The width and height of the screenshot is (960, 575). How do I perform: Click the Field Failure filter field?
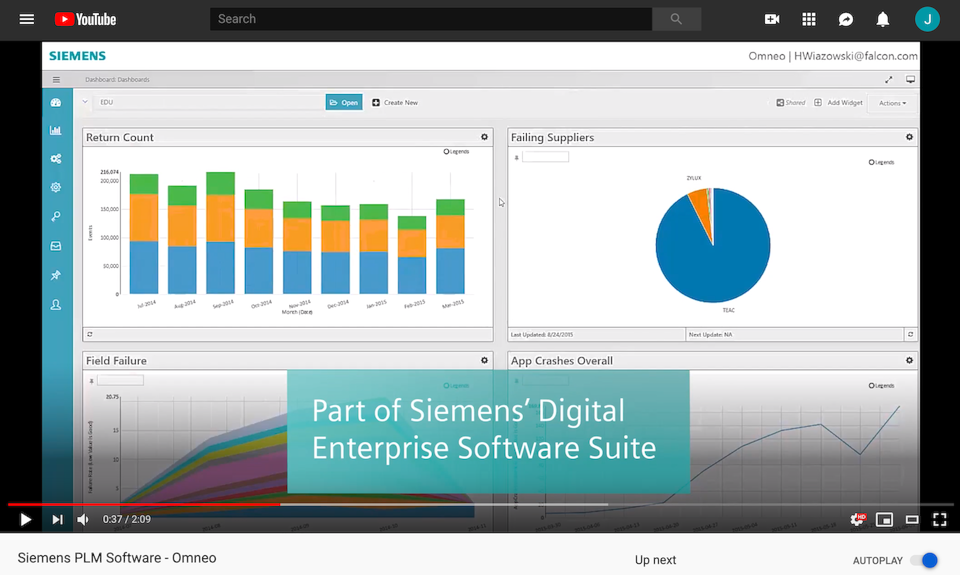pos(120,381)
